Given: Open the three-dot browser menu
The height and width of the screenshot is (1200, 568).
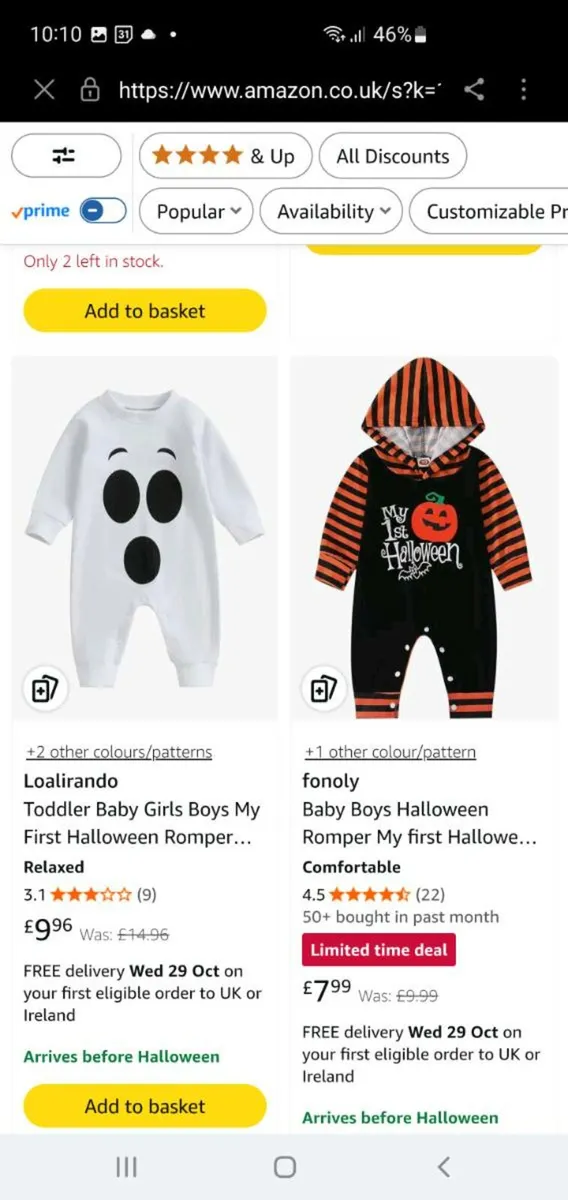Looking at the screenshot, I should [x=523, y=90].
